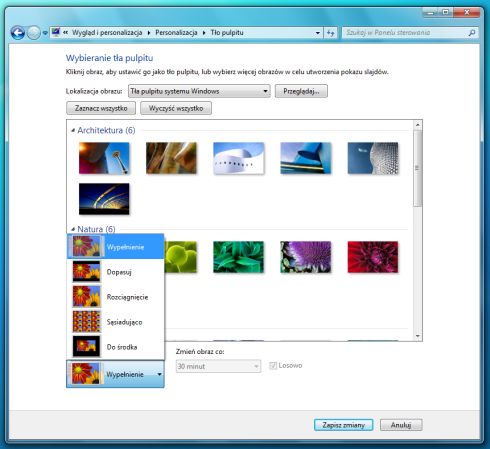Select the purple thistle flower wallpaper
Screen dimensions: 490x449
pyautogui.click(x=306, y=257)
